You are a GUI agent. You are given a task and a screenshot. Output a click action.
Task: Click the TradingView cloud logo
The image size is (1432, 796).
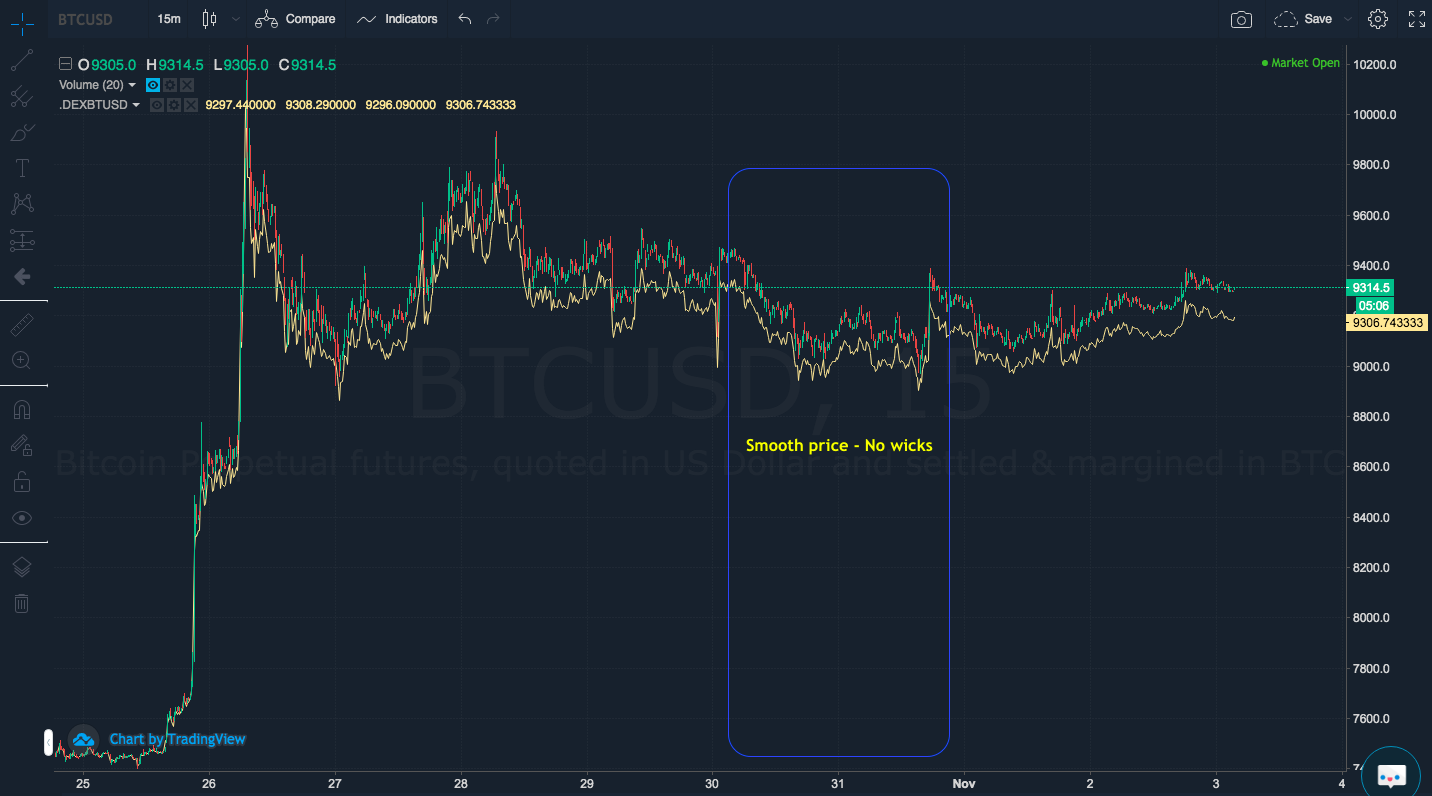click(x=83, y=739)
